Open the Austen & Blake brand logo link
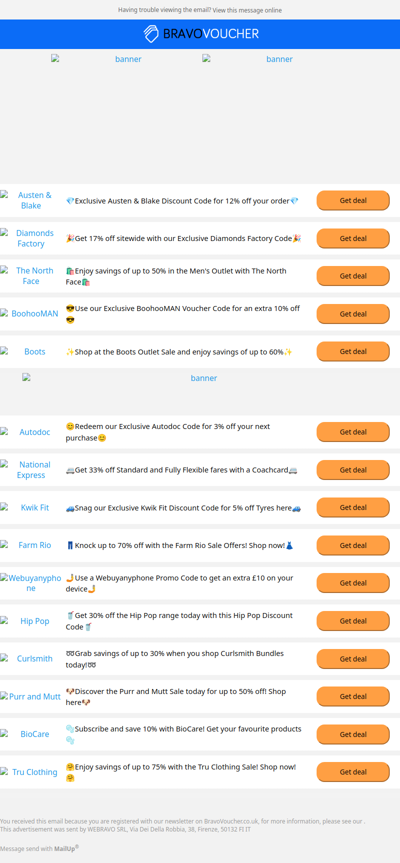The height and width of the screenshot is (863, 400). [31, 200]
